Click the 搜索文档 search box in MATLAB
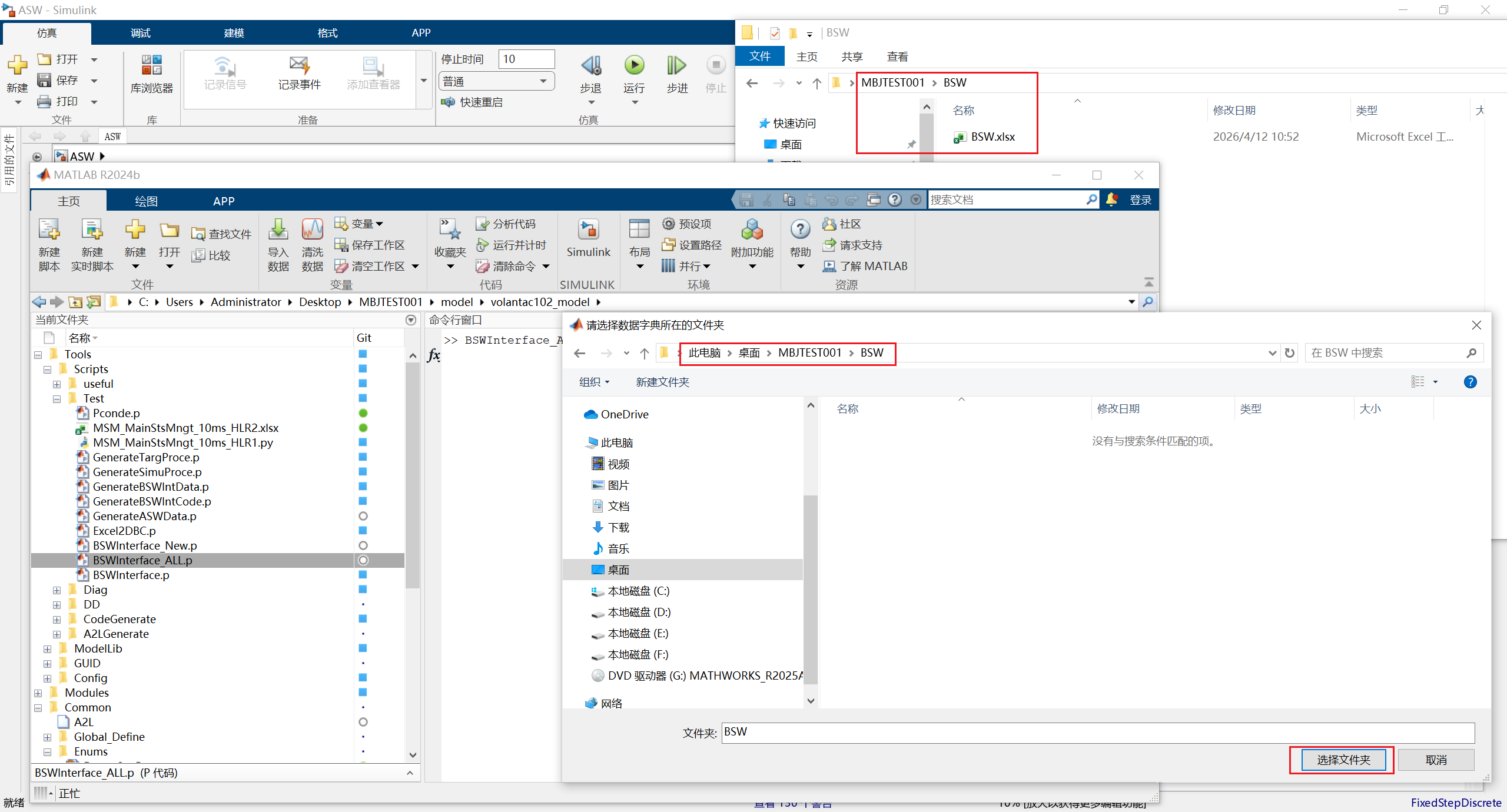 (x=1007, y=200)
